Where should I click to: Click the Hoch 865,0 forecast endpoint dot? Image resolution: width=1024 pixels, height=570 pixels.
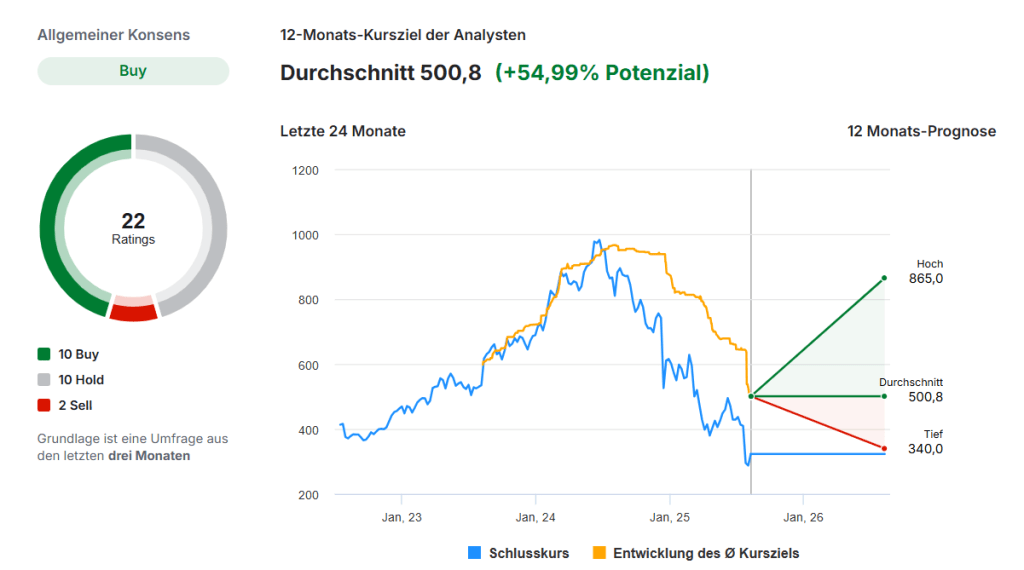[884, 278]
